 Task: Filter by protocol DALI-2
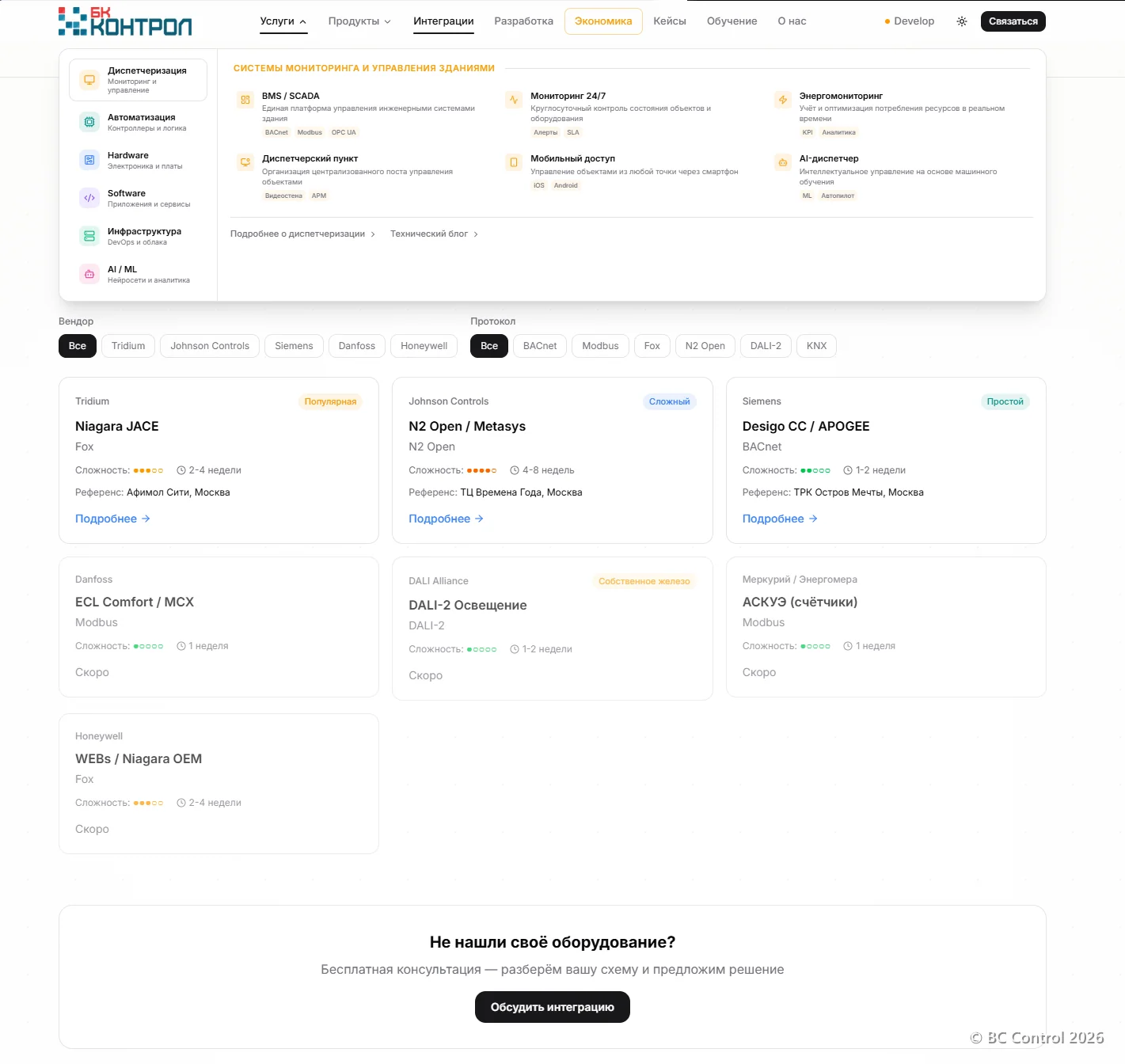pos(766,346)
